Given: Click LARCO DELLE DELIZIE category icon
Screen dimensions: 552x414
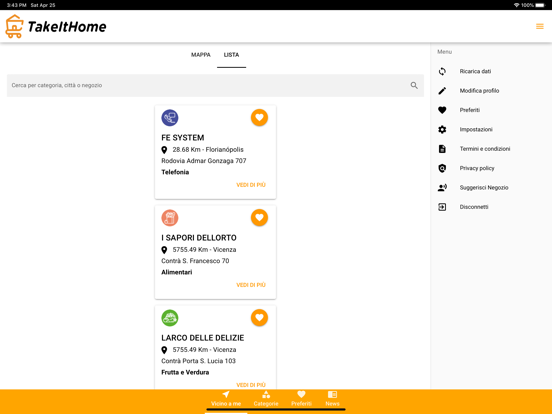Looking at the screenshot, I should coord(170,318).
